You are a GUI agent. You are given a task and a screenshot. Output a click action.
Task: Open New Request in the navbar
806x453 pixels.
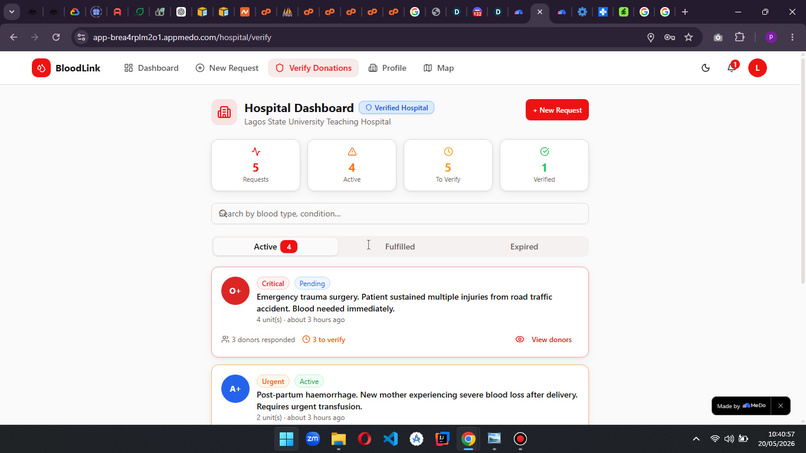[227, 68]
